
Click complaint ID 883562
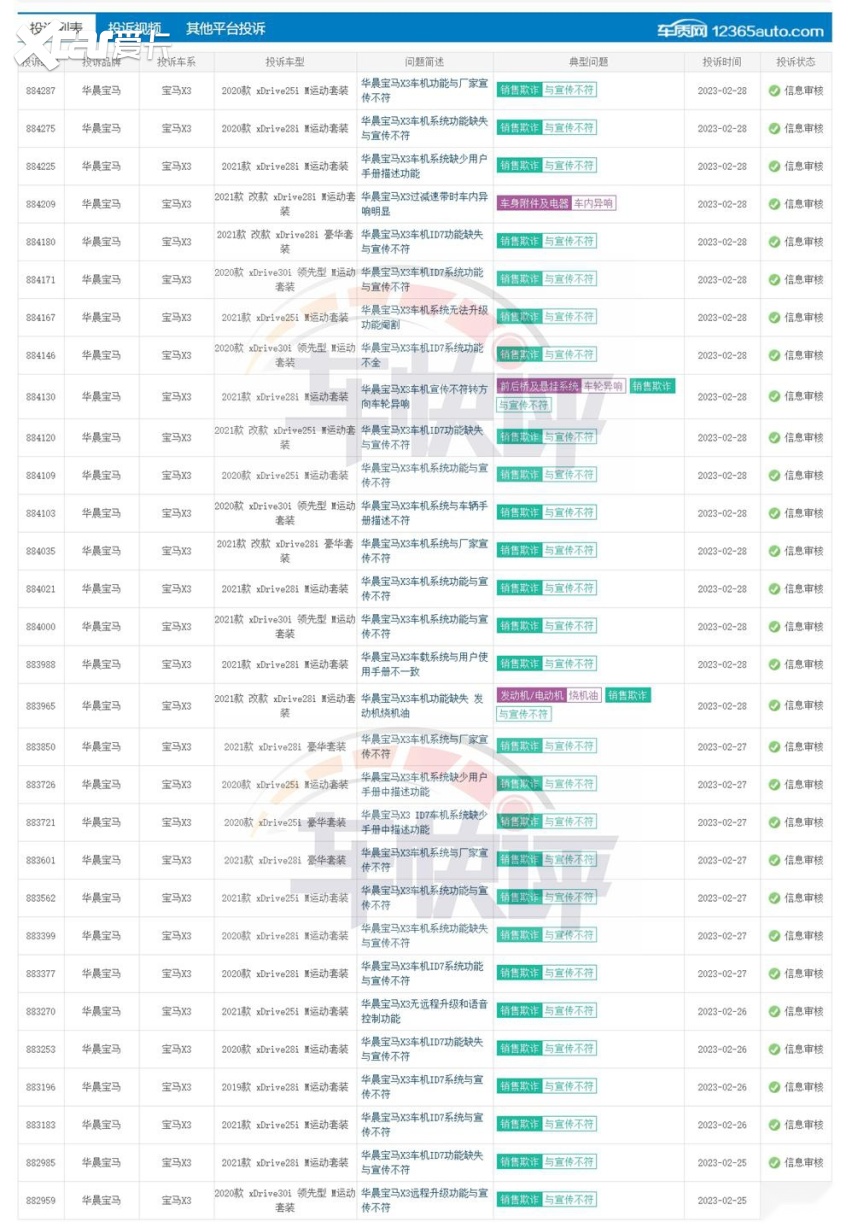coord(41,898)
